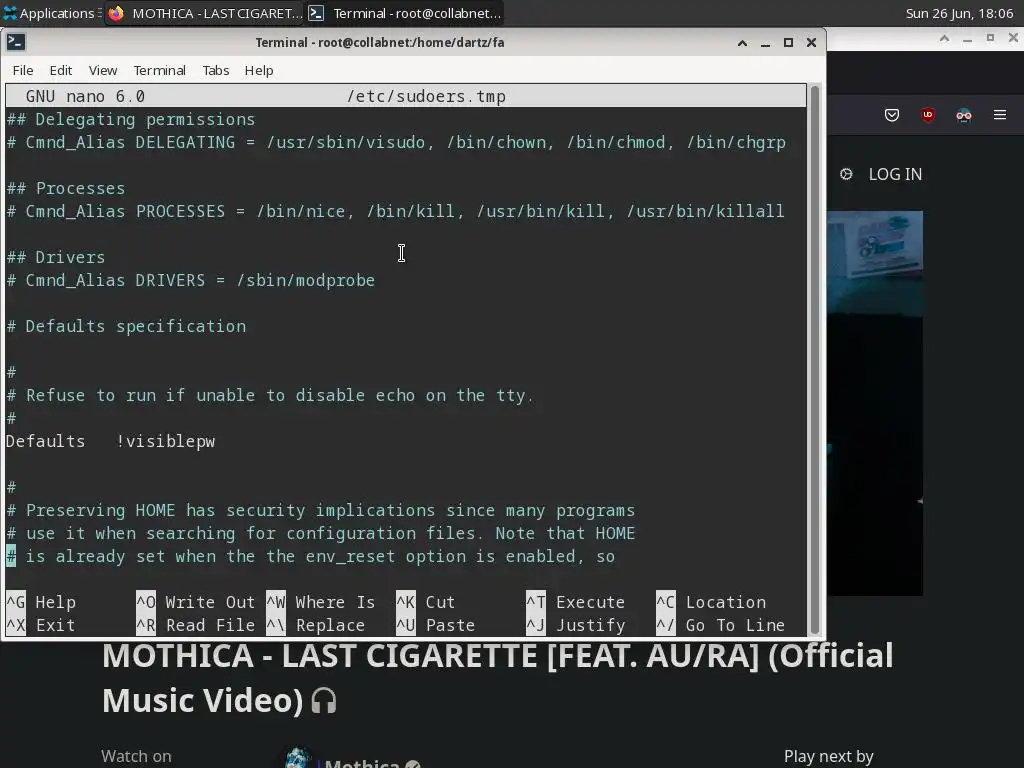Click the ^T Execute shortcut in nano
The width and height of the screenshot is (1024, 768).
[x=575, y=602]
